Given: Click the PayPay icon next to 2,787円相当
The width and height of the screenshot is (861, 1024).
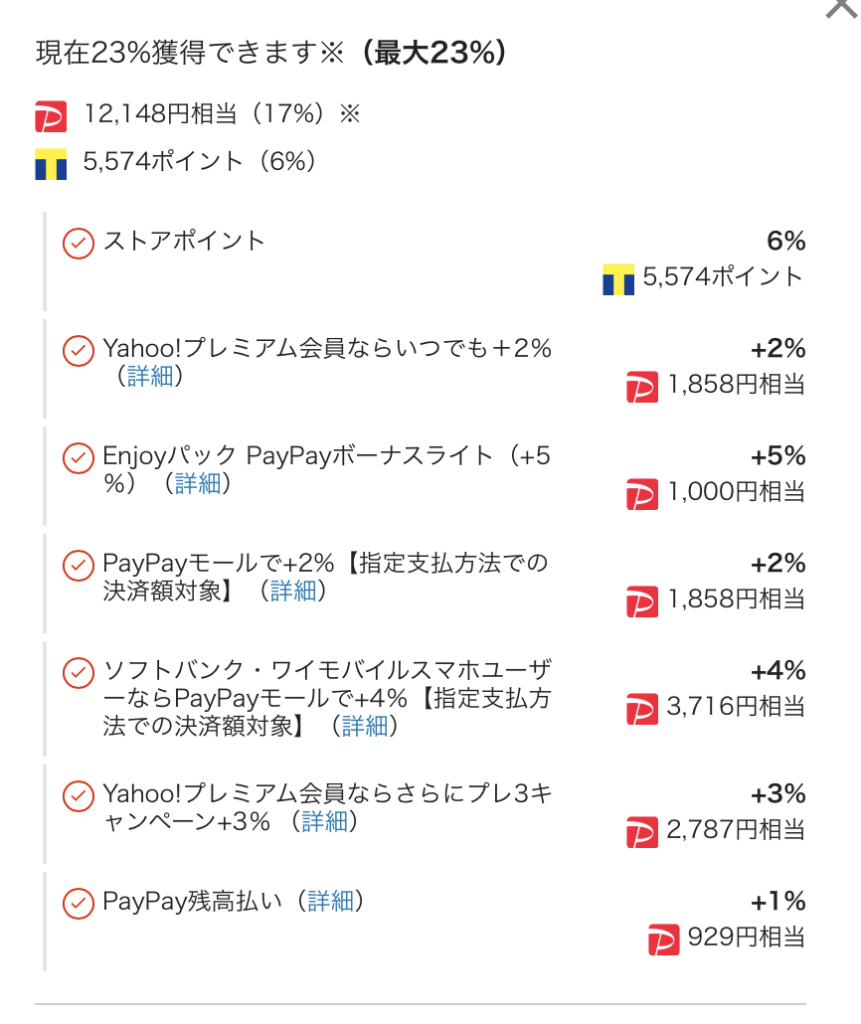Looking at the screenshot, I should (642, 832).
